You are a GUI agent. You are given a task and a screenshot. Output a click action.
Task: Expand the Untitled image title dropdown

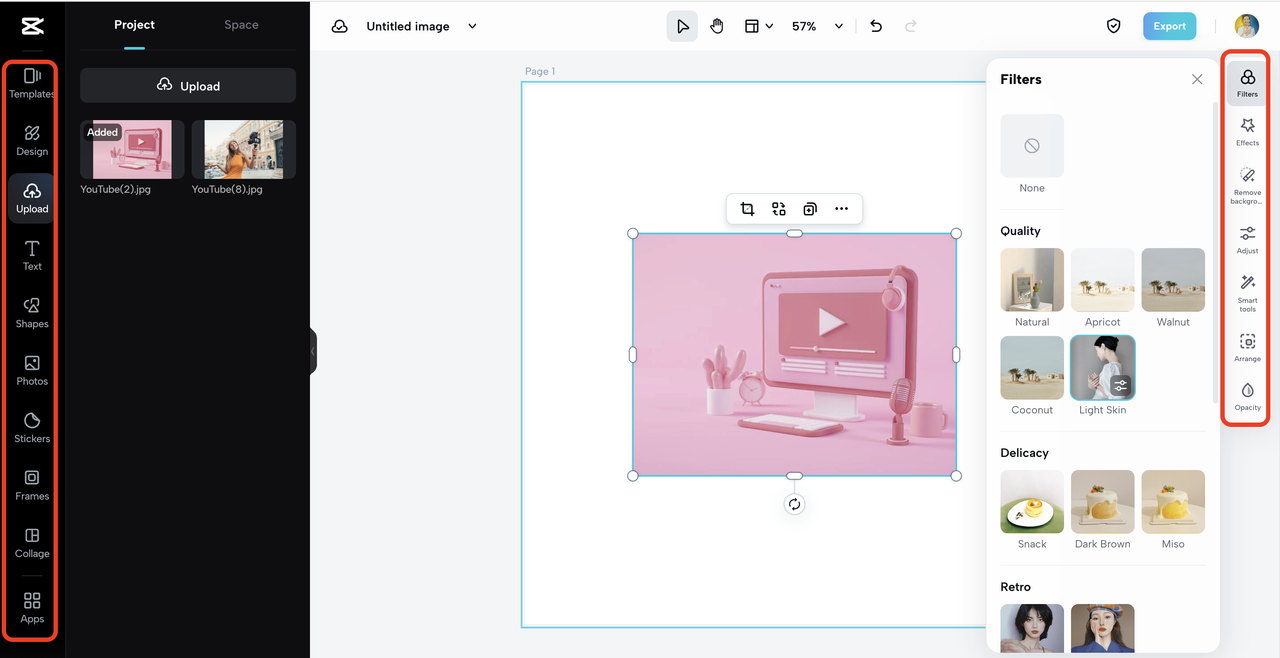[x=473, y=26]
